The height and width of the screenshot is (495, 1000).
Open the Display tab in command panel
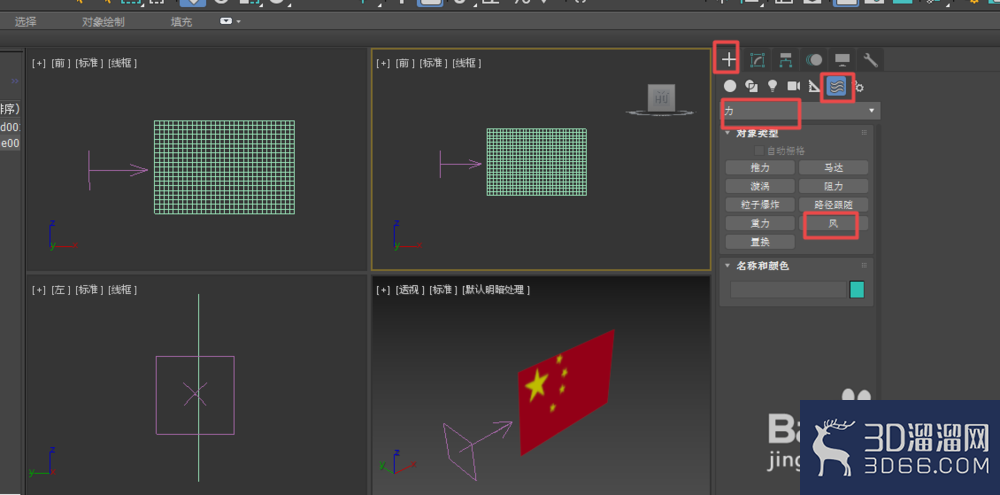pyautogui.click(x=842, y=60)
